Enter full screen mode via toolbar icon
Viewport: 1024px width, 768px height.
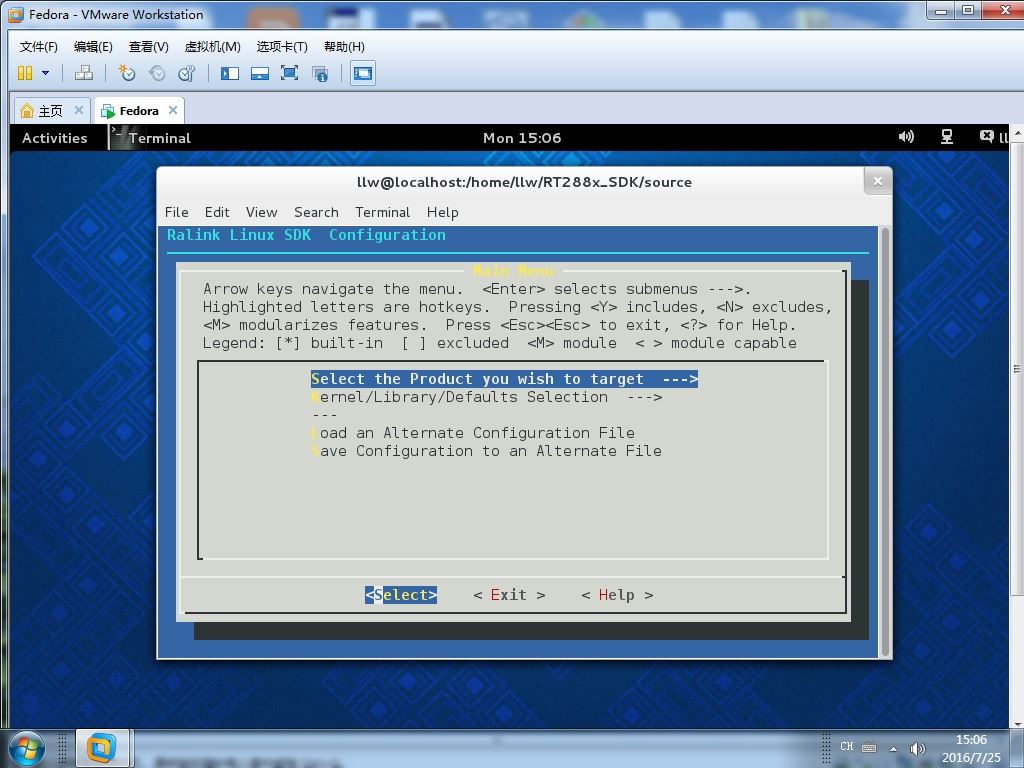(x=289, y=73)
